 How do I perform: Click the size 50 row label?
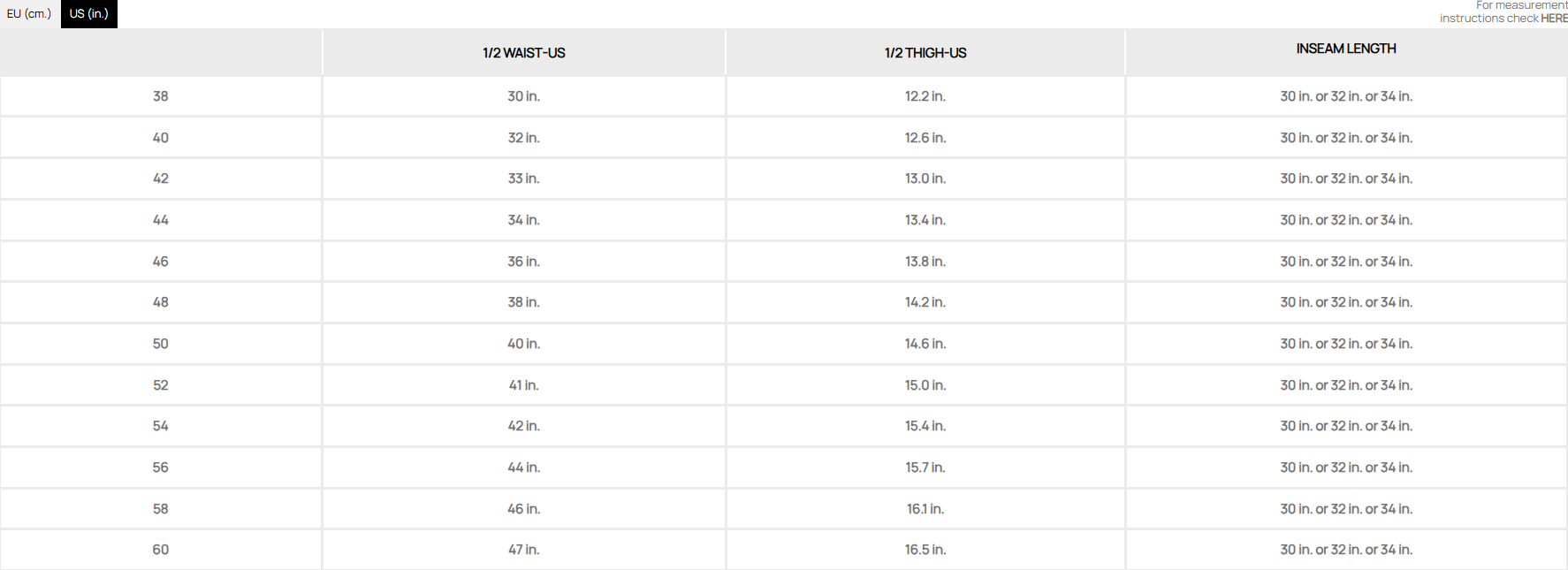coord(160,344)
